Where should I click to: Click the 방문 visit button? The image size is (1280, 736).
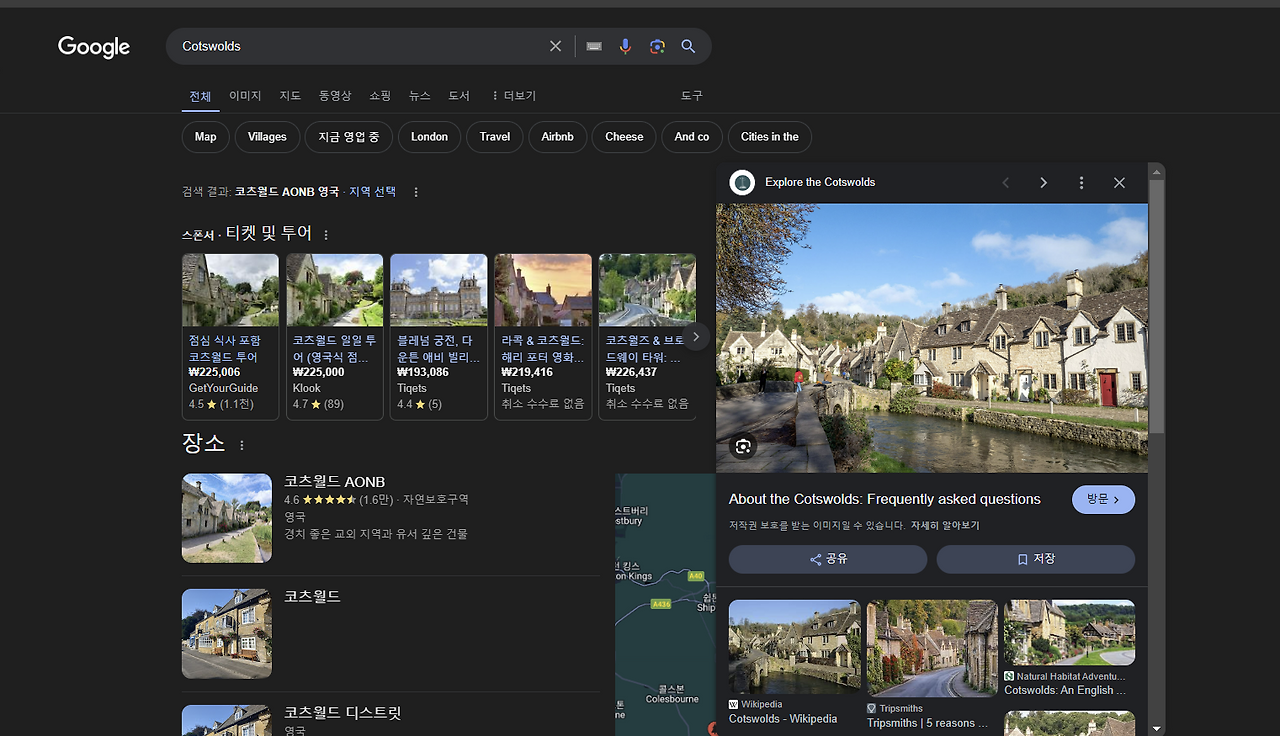tap(1103, 499)
